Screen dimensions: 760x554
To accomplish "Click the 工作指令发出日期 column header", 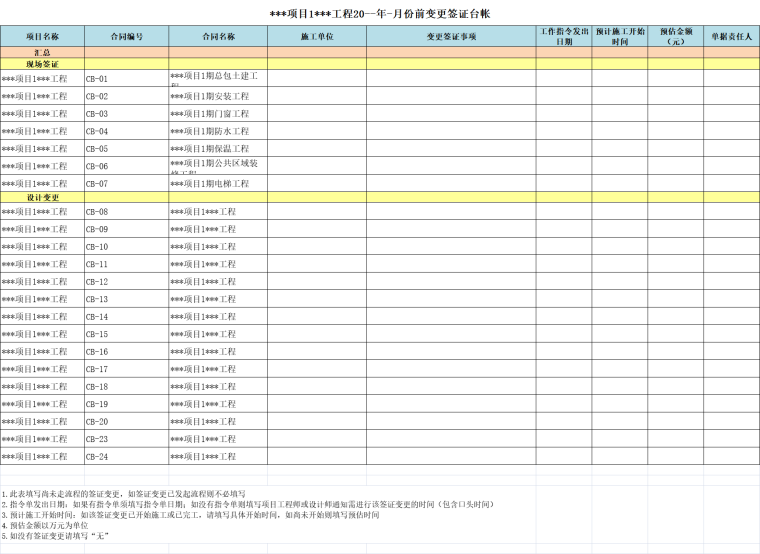I will pyautogui.click(x=564, y=36).
